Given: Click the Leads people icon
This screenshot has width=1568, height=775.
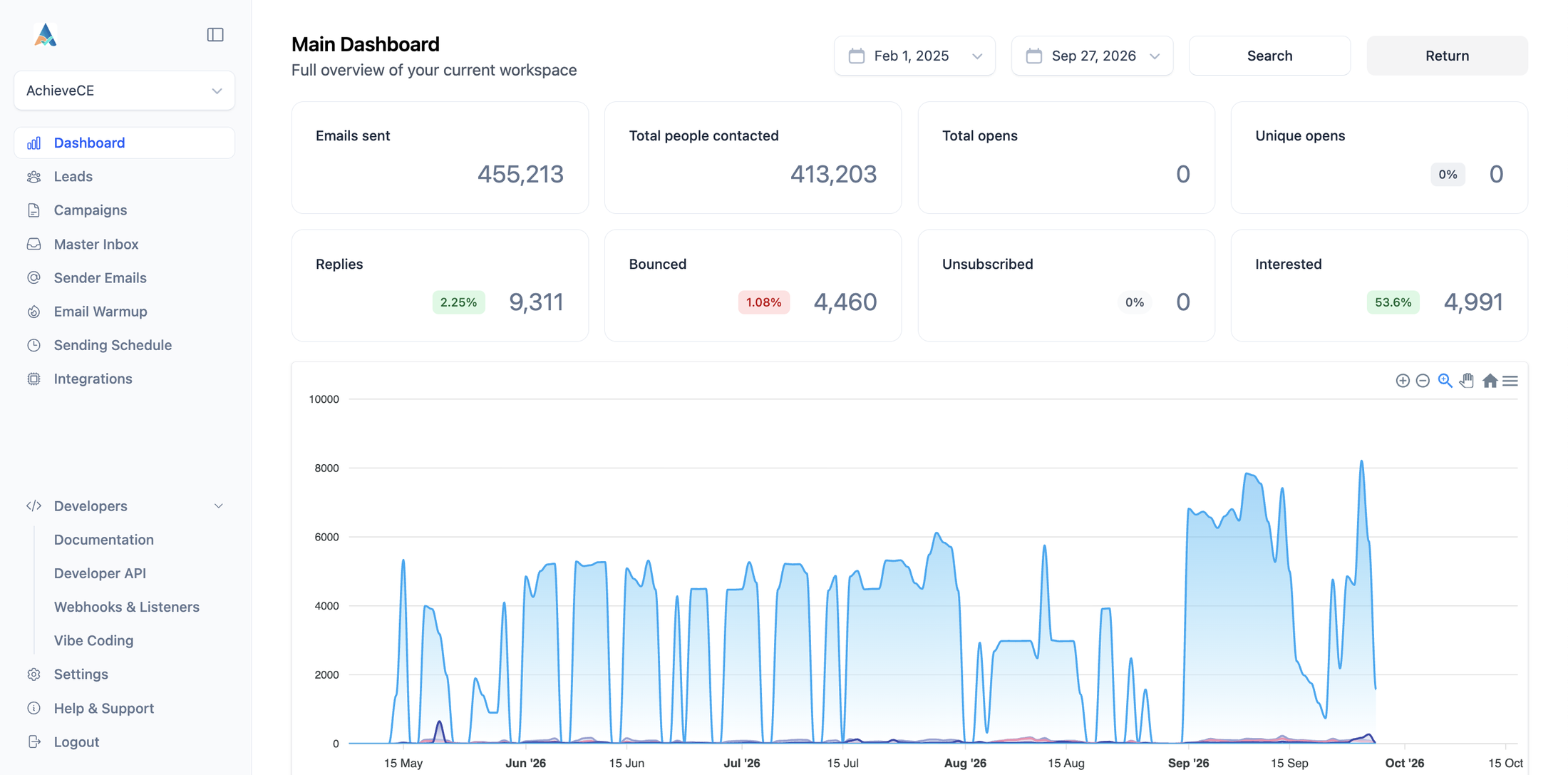Looking at the screenshot, I should click(x=33, y=176).
